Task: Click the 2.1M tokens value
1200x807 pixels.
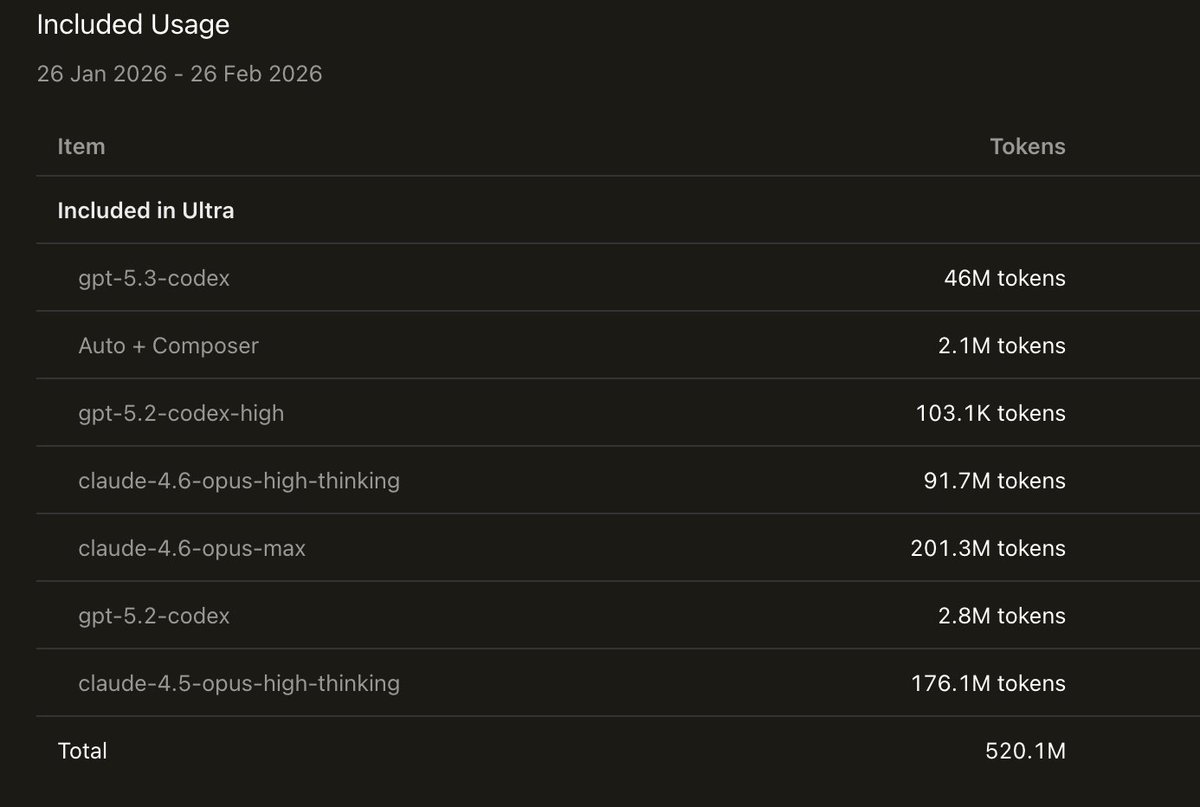Action: click(x=1001, y=345)
